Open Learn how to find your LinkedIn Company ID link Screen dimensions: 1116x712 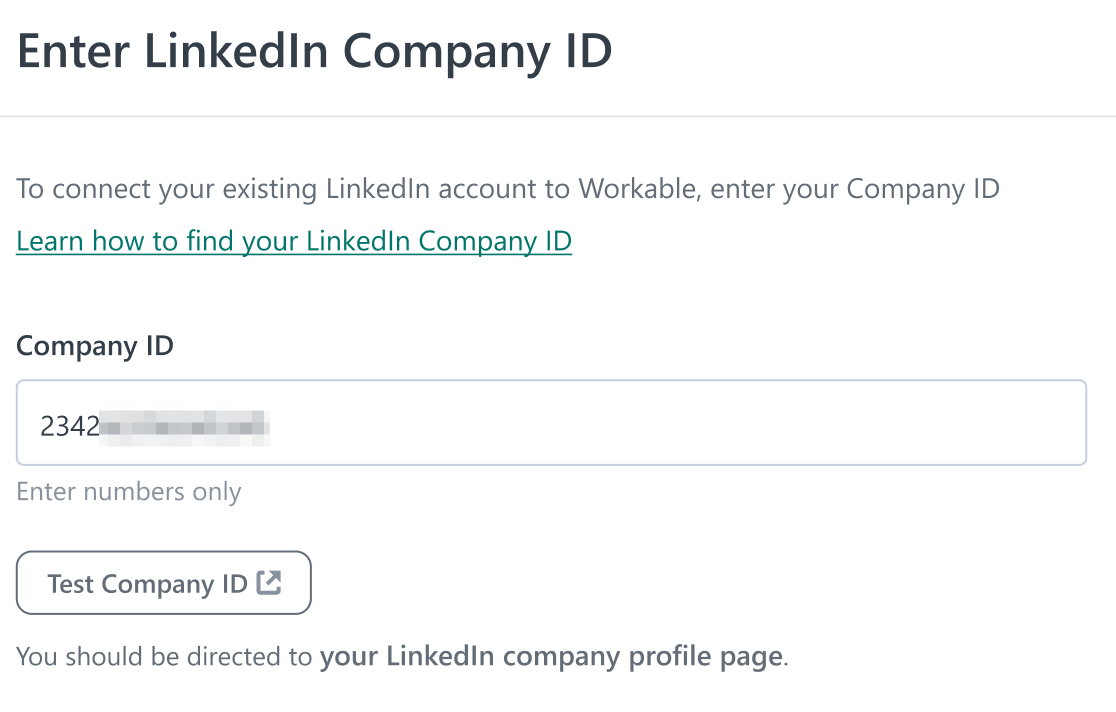click(294, 241)
